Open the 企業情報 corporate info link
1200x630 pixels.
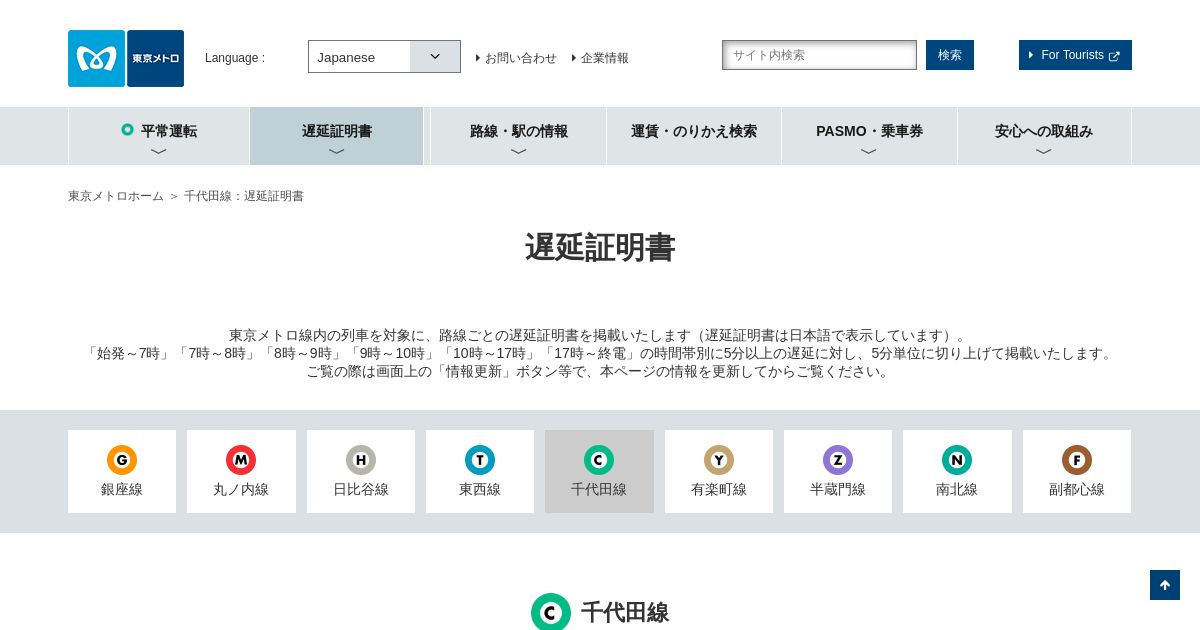click(600, 58)
